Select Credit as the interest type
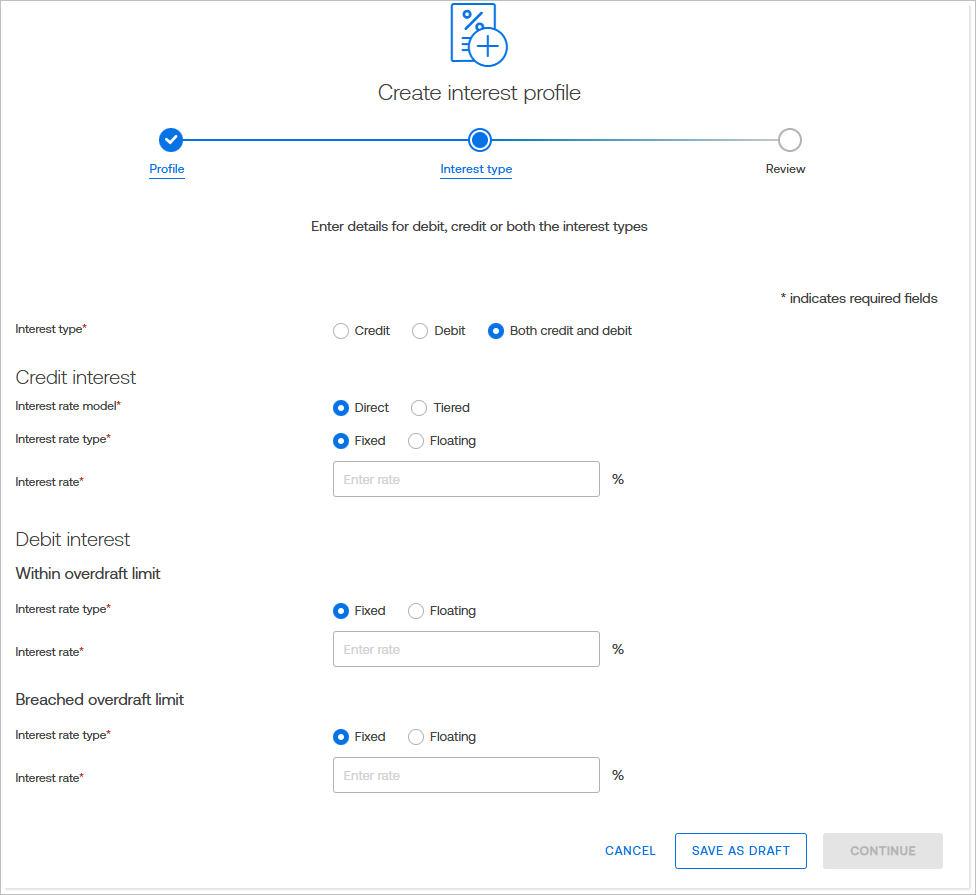 tap(341, 331)
